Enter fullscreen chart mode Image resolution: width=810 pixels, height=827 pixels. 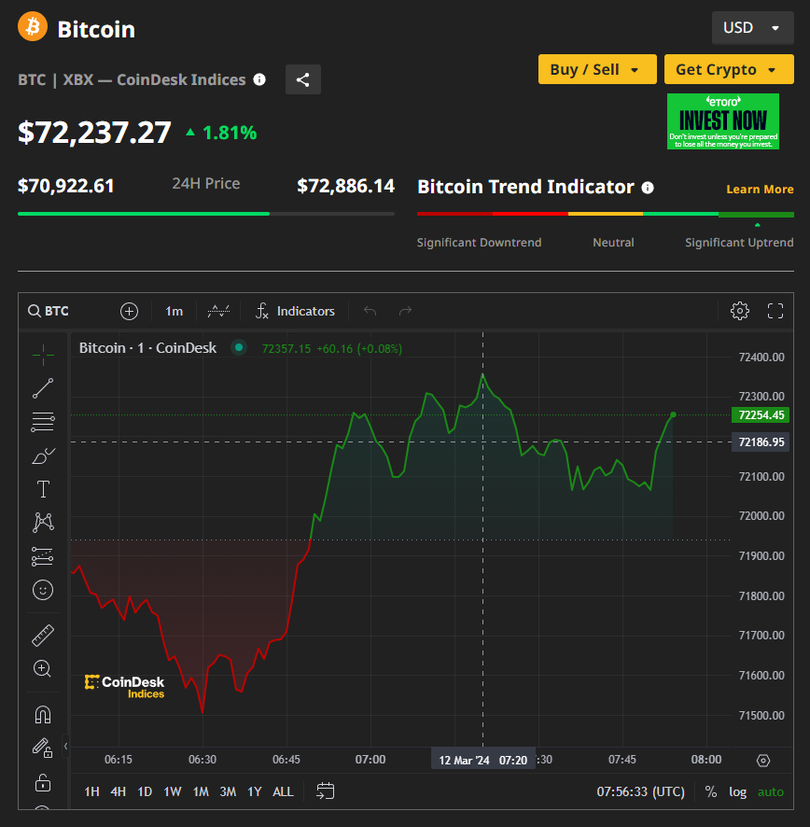pyautogui.click(x=775, y=311)
